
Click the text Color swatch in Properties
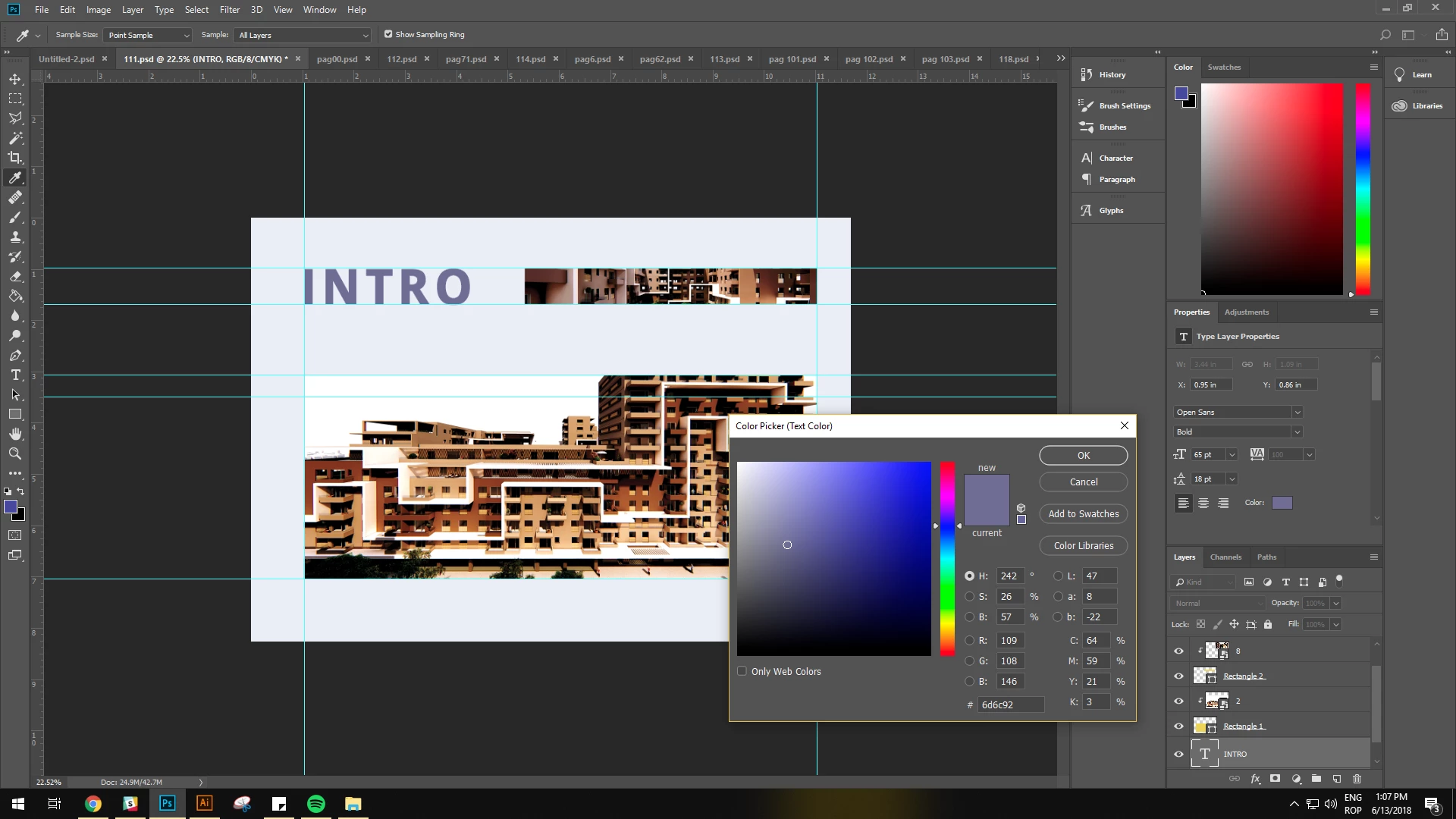tap(1282, 503)
